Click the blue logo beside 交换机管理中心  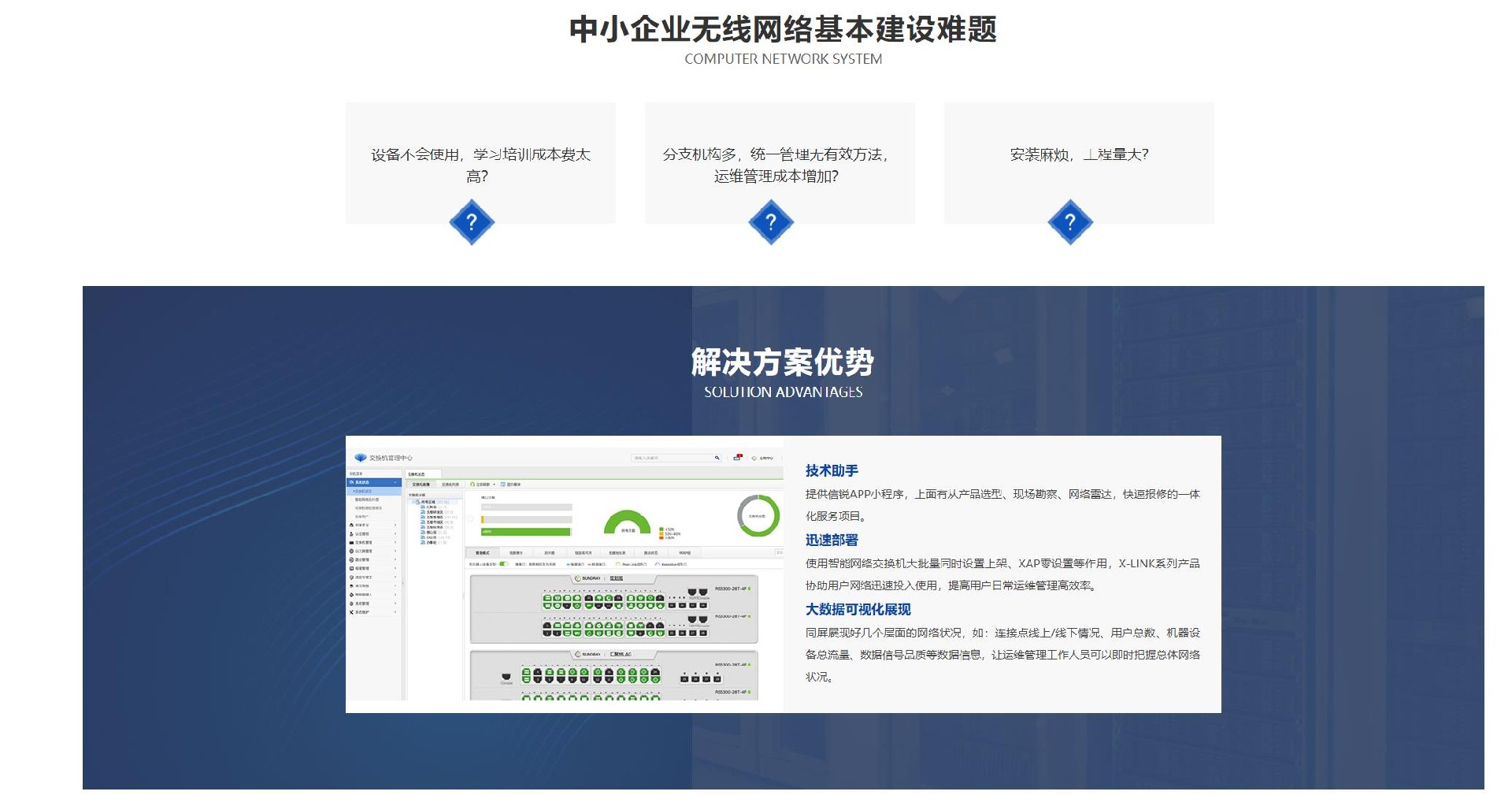tap(361, 458)
